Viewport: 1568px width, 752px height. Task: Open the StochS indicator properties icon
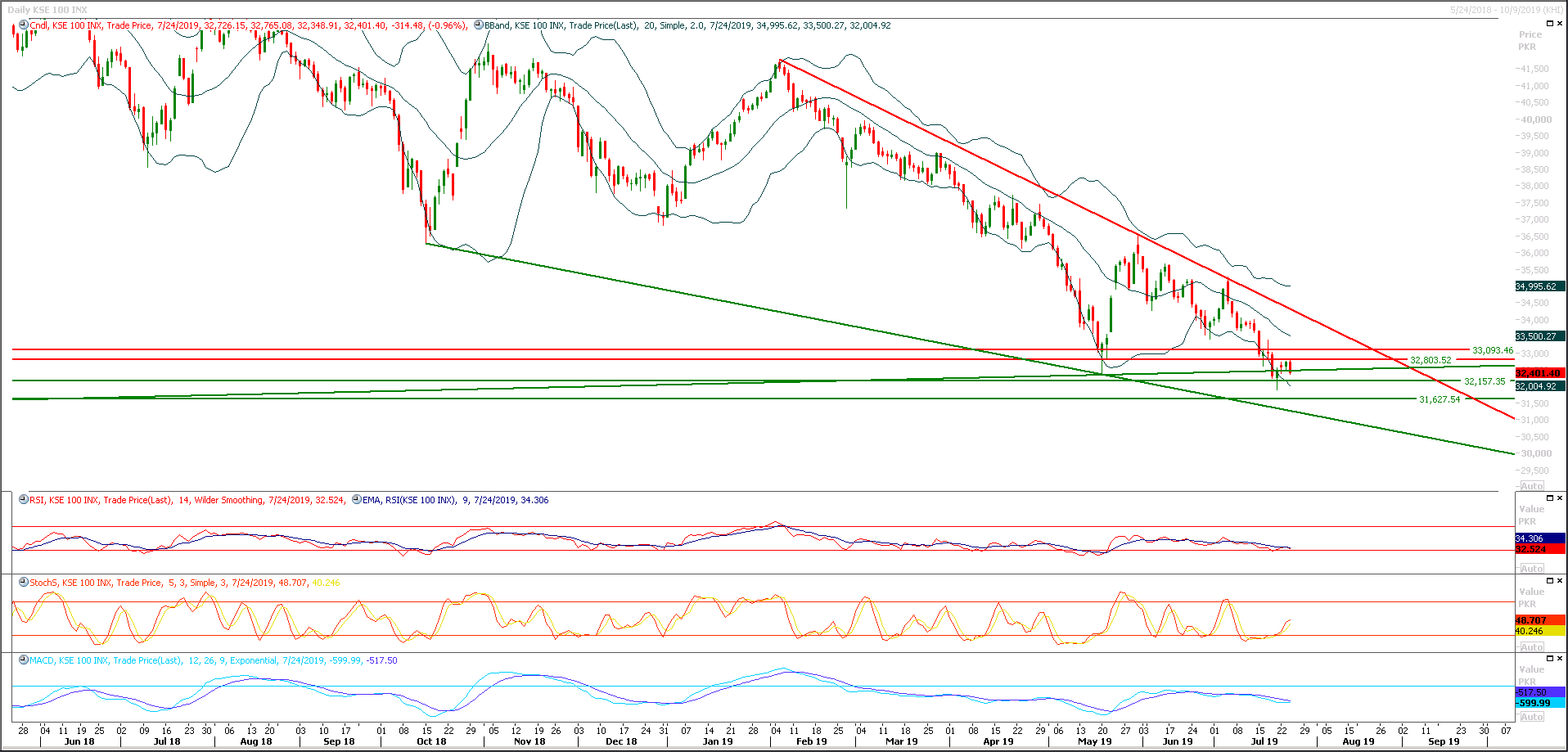pyautogui.click(x=22, y=583)
